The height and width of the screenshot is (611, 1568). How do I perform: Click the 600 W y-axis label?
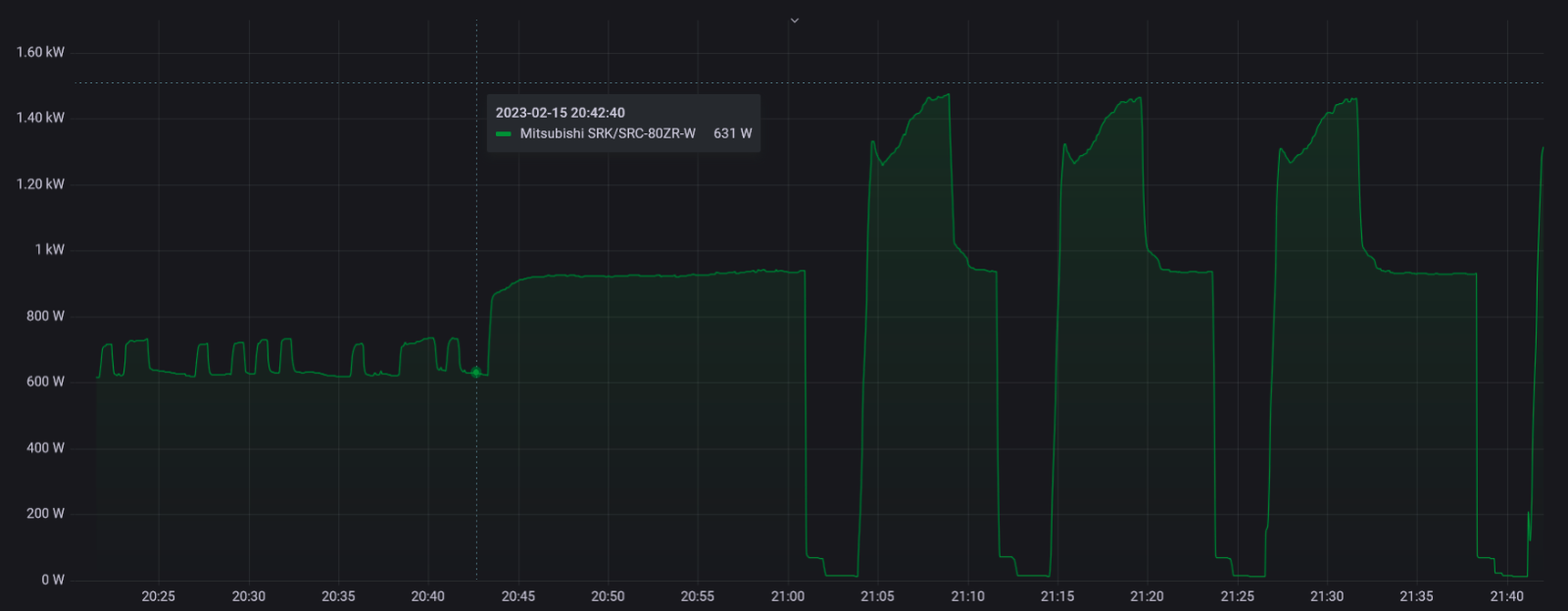[x=45, y=382]
